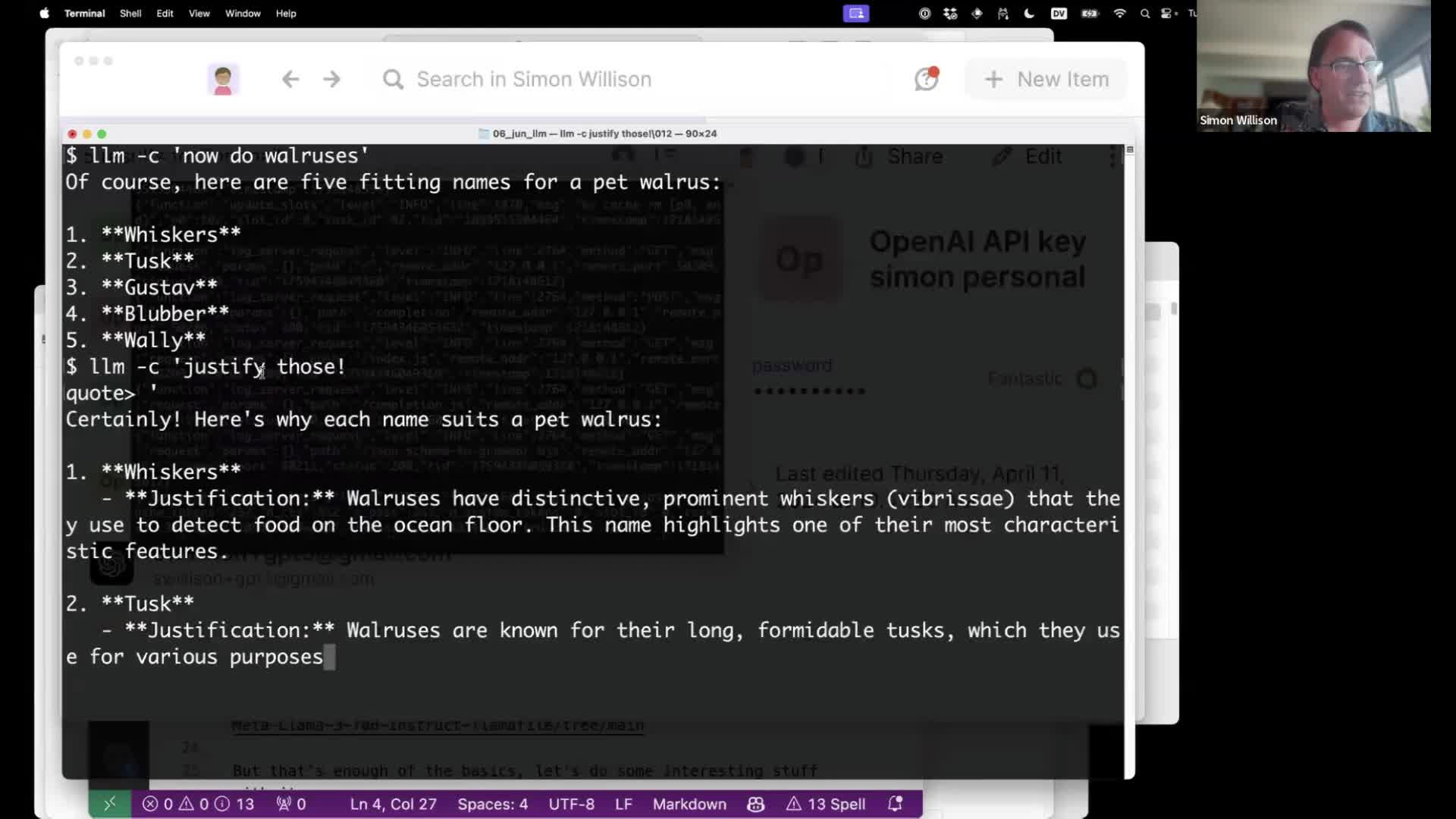
Task: Click the forward arrow in 1Password toolbar
Action: coord(331,79)
